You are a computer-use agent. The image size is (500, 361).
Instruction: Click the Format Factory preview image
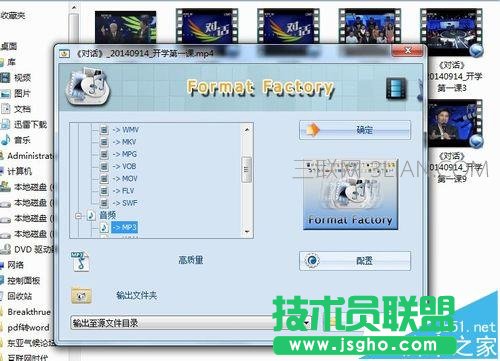pos(350,194)
